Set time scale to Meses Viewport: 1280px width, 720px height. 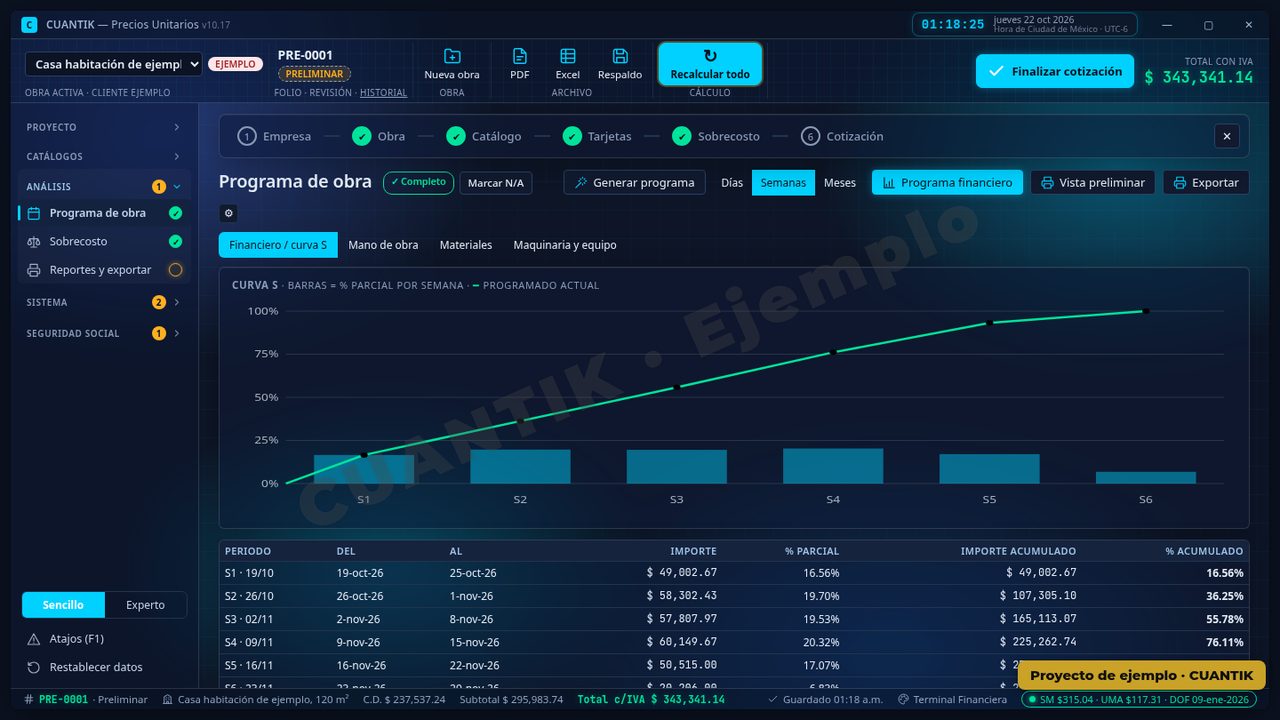click(x=840, y=183)
